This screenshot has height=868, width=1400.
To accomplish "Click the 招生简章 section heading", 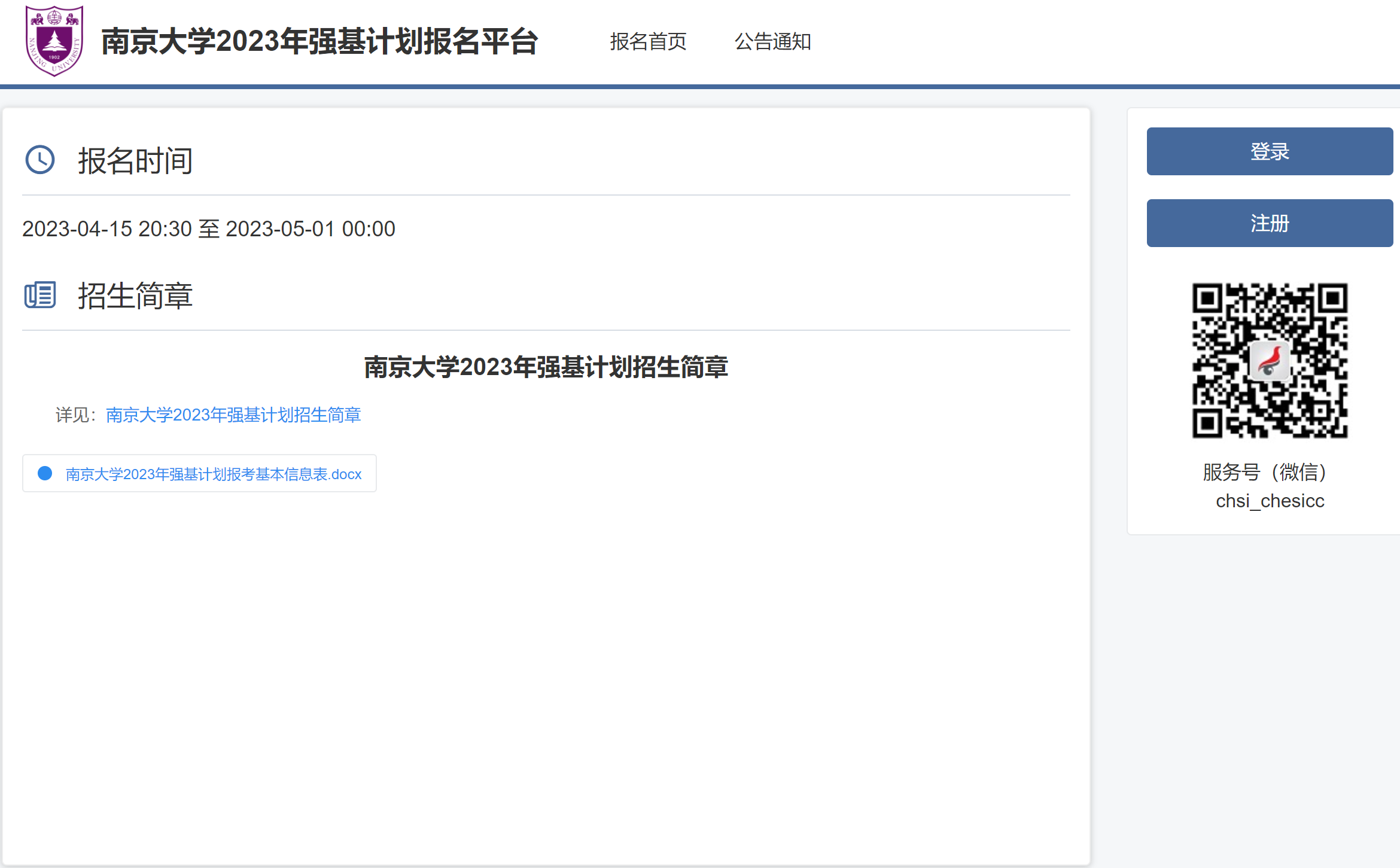I will [135, 296].
